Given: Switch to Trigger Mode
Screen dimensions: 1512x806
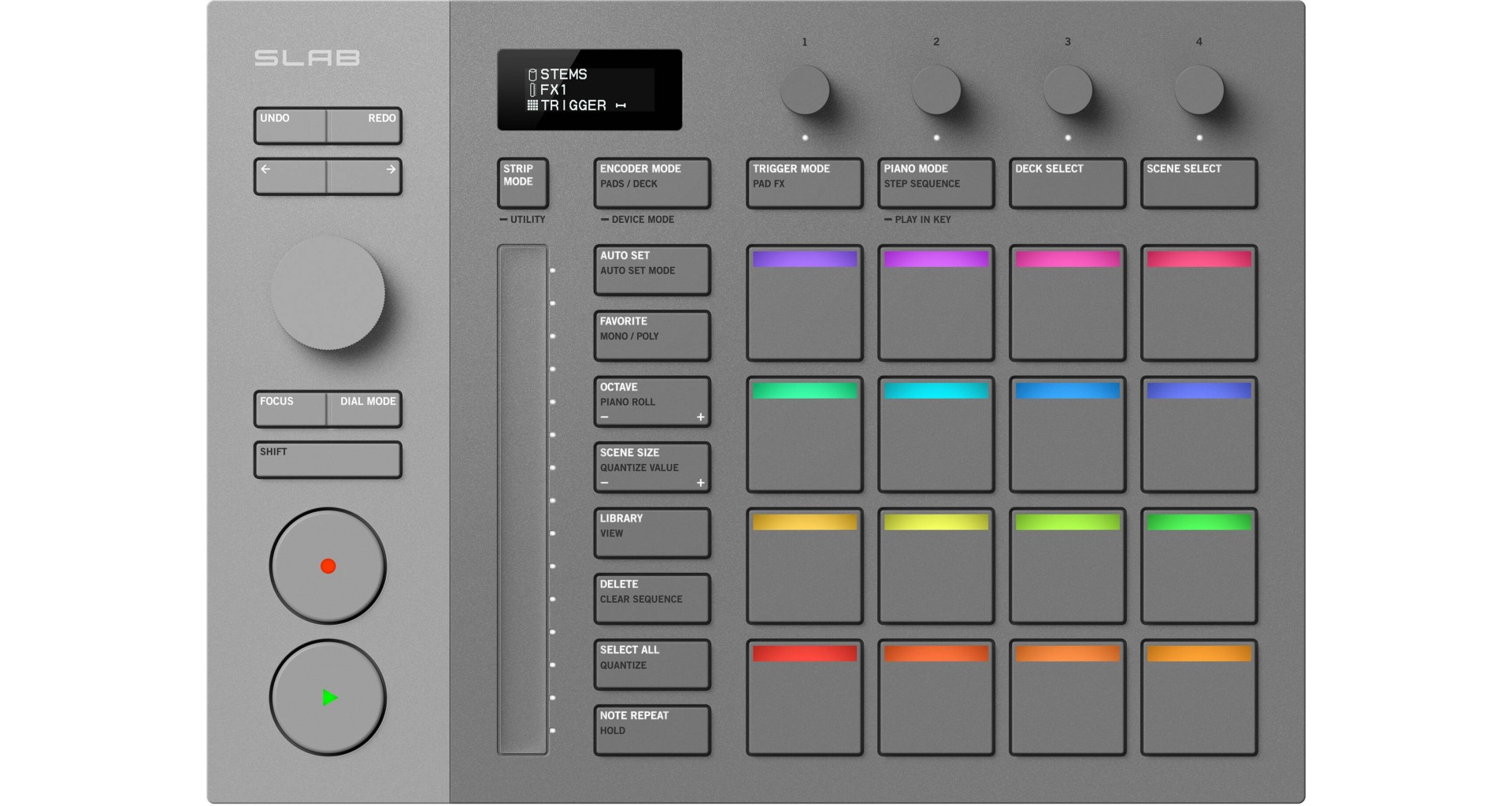Looking at the screenshot, I should pyautogui.click(x=804, y=183).
